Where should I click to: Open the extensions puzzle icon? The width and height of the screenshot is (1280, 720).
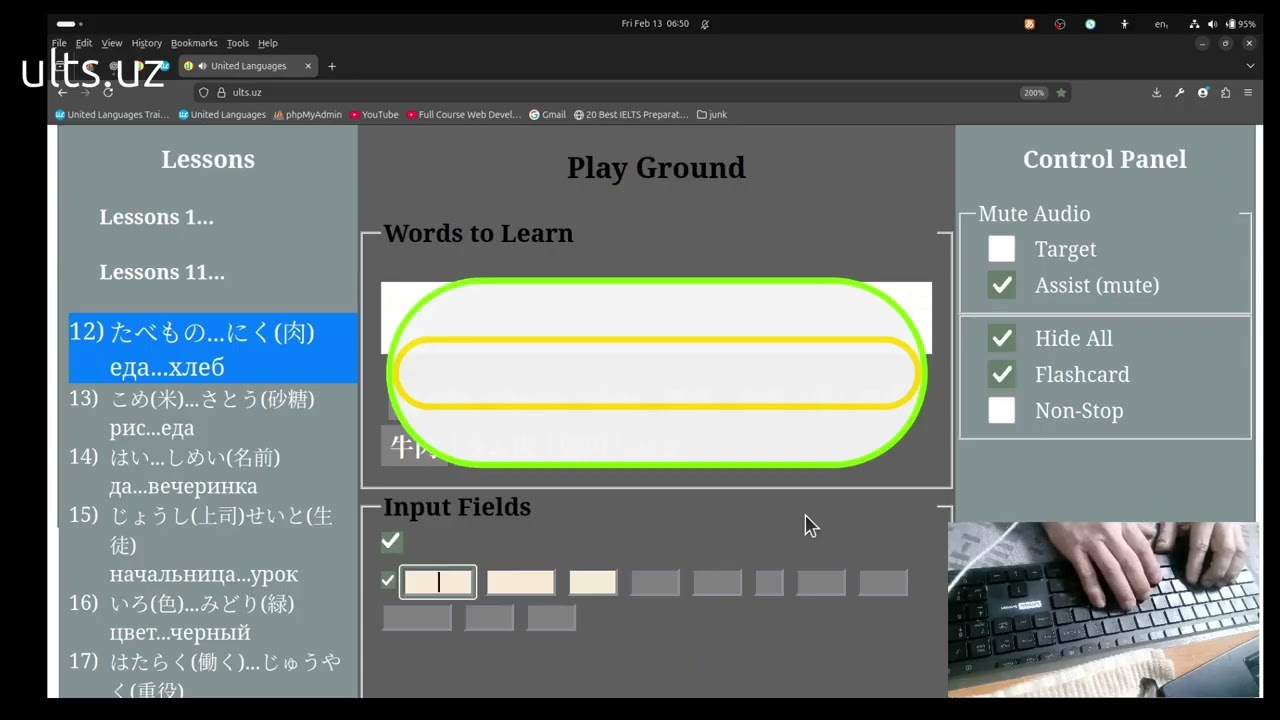coord(1225,92)
